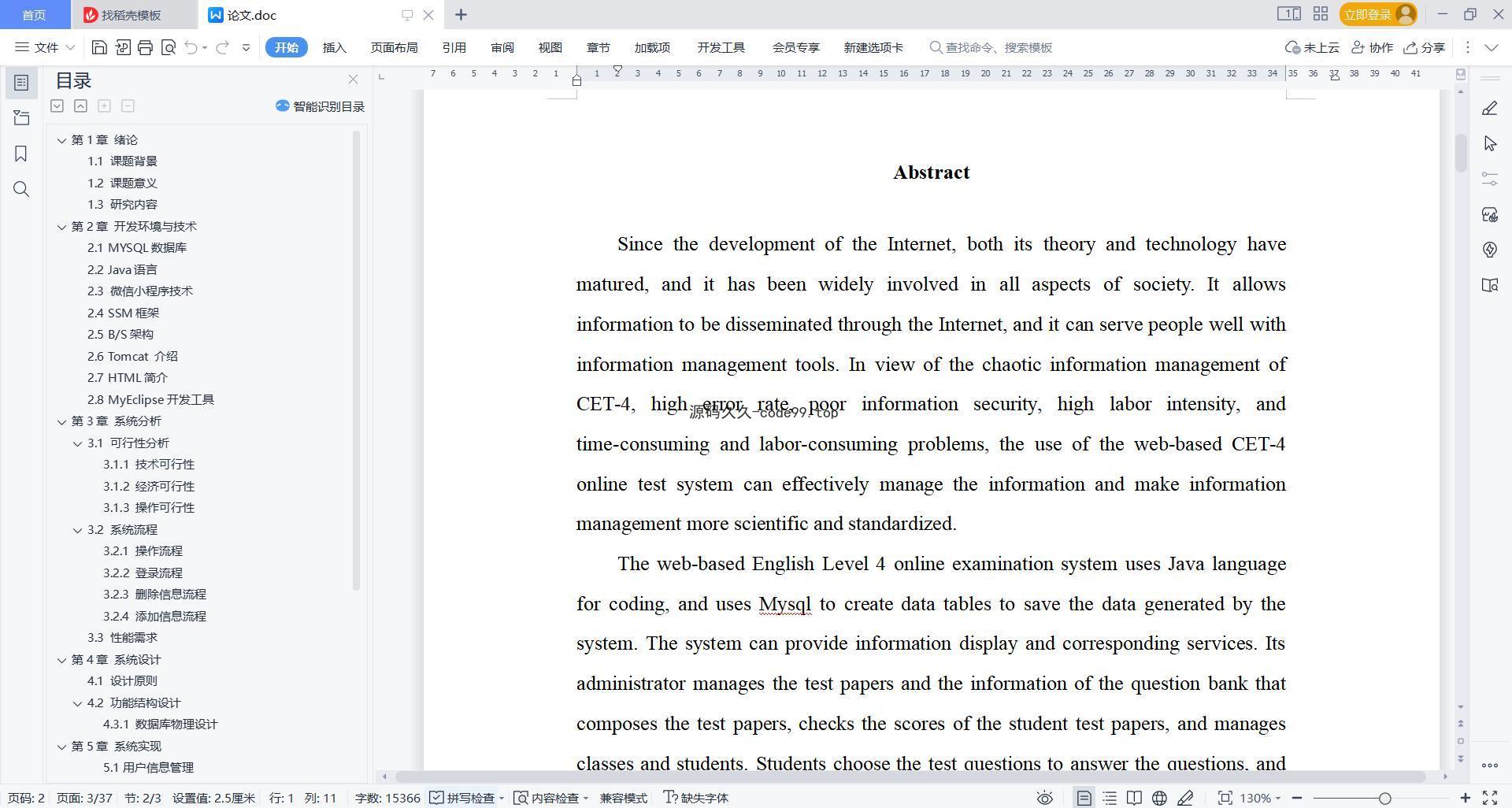
Task: Toggle eye protection mode icon
Action: (x=1045, y=798)
